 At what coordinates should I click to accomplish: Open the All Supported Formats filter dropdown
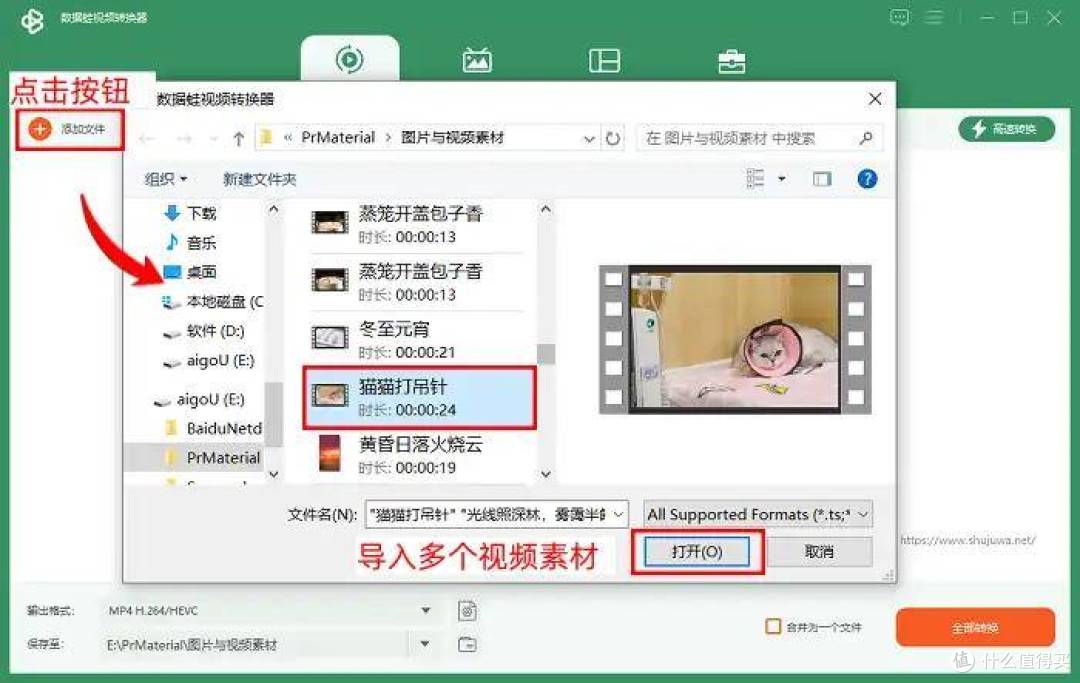pyautogui.click(x=758, y=514)
